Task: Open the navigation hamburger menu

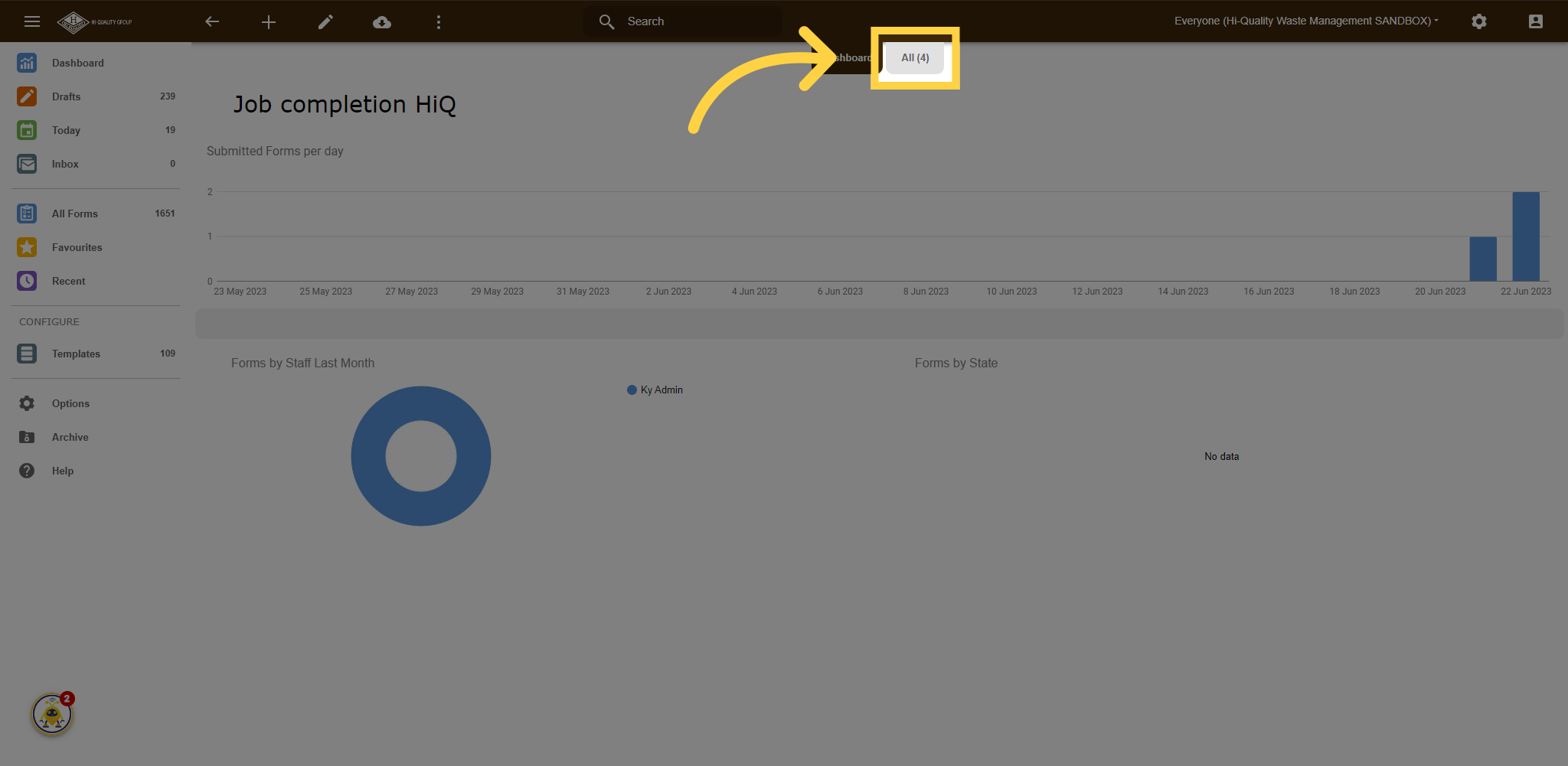Action: pos(31,21)
